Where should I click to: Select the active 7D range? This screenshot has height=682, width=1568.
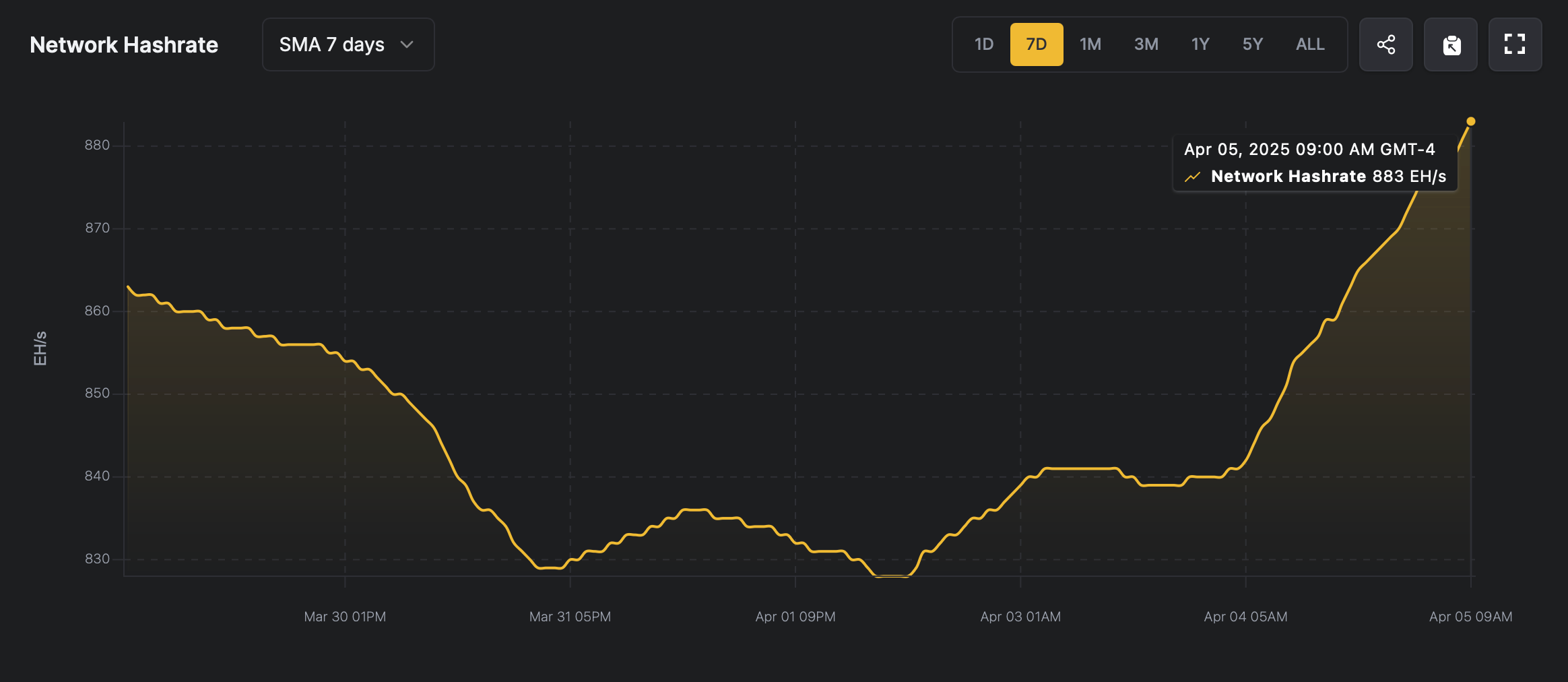point(1037,44)
